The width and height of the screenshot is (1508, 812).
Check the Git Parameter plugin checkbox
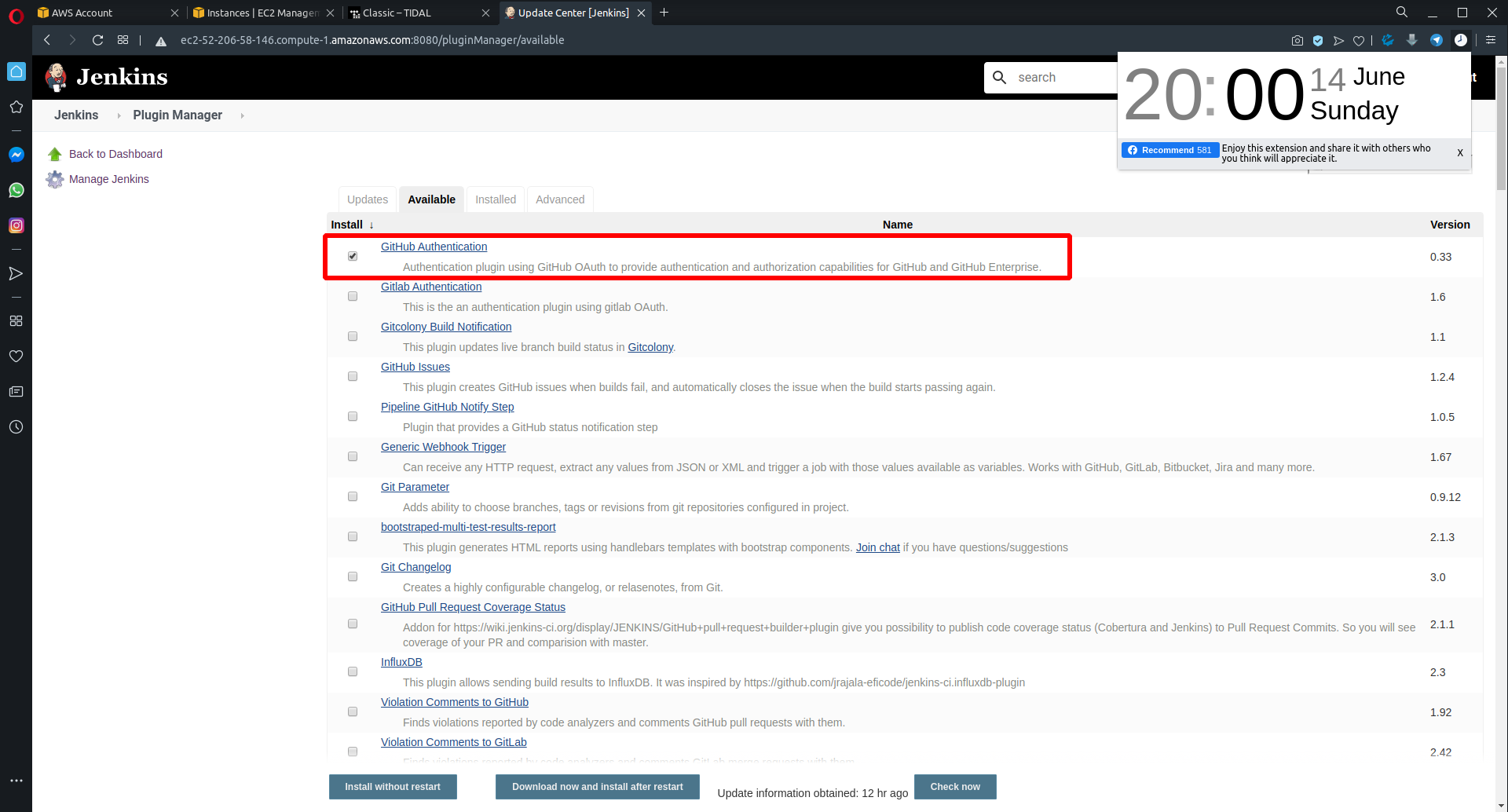(353, 496)
